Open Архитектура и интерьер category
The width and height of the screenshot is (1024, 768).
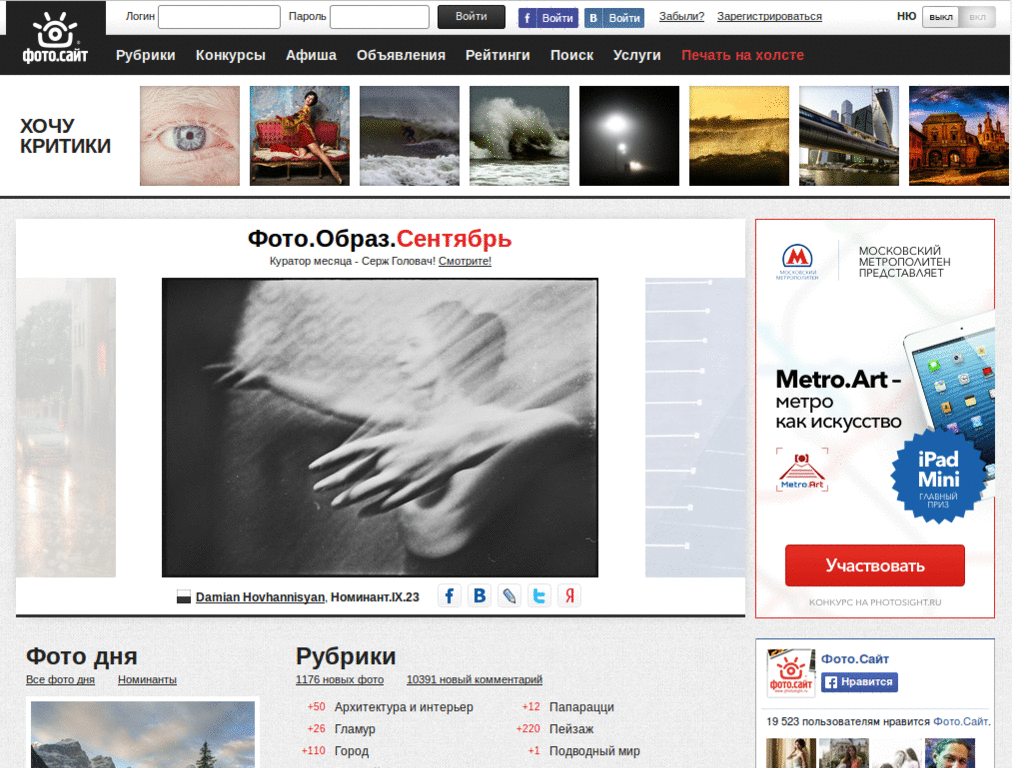404,707
